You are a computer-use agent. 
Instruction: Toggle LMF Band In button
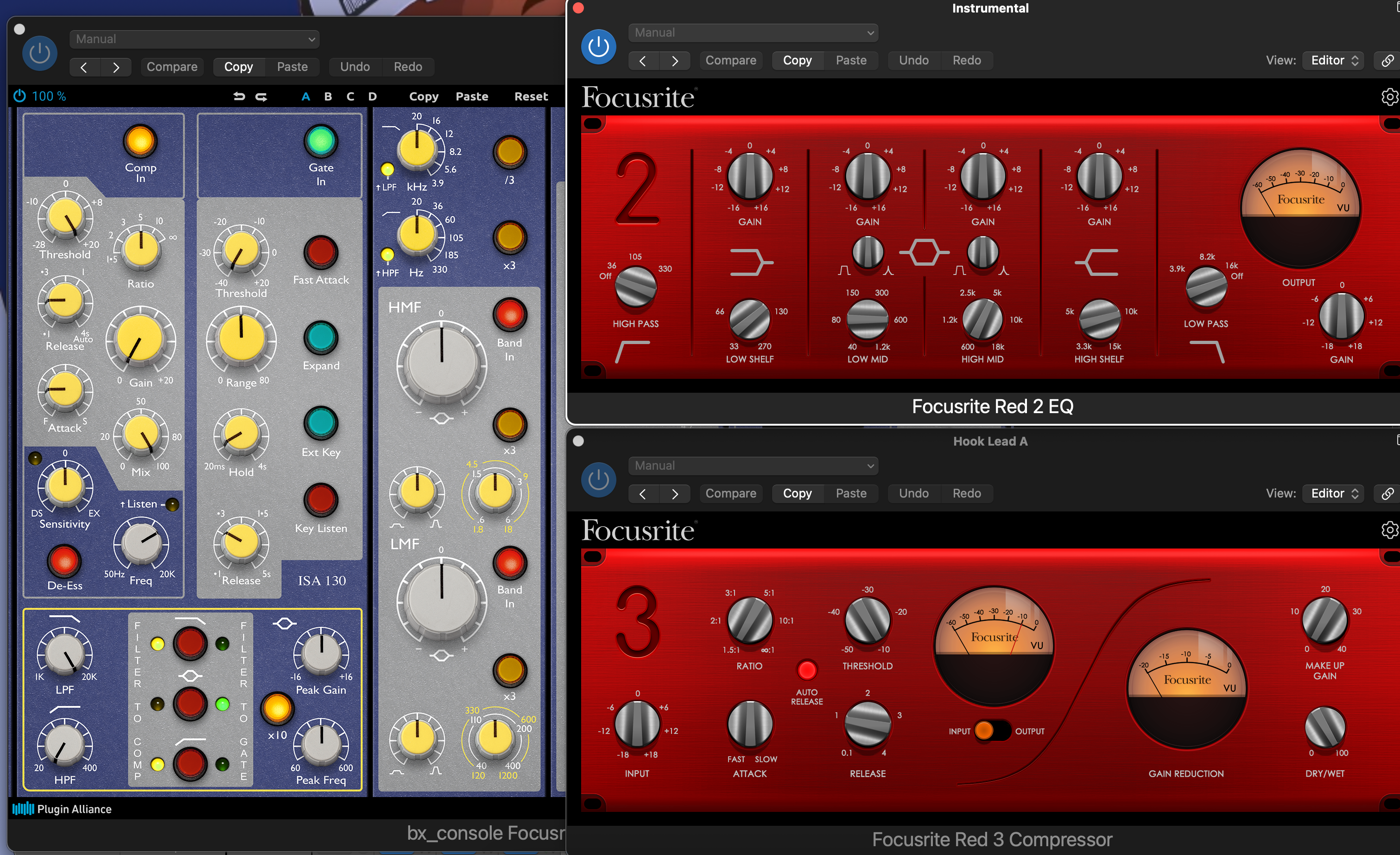pyautogui.click(x=510, y=562)
